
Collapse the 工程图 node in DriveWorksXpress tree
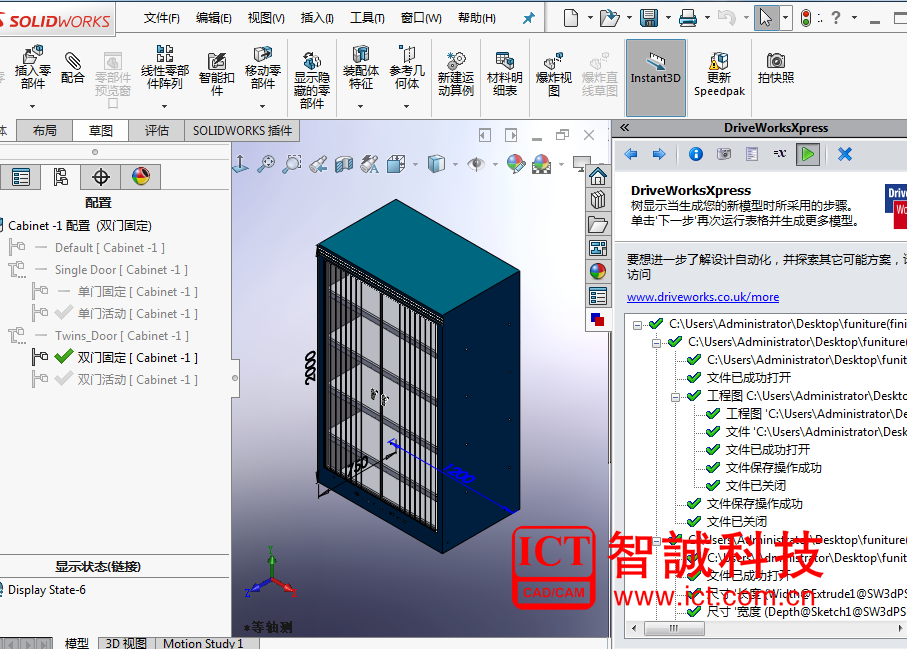click(675, 394)
